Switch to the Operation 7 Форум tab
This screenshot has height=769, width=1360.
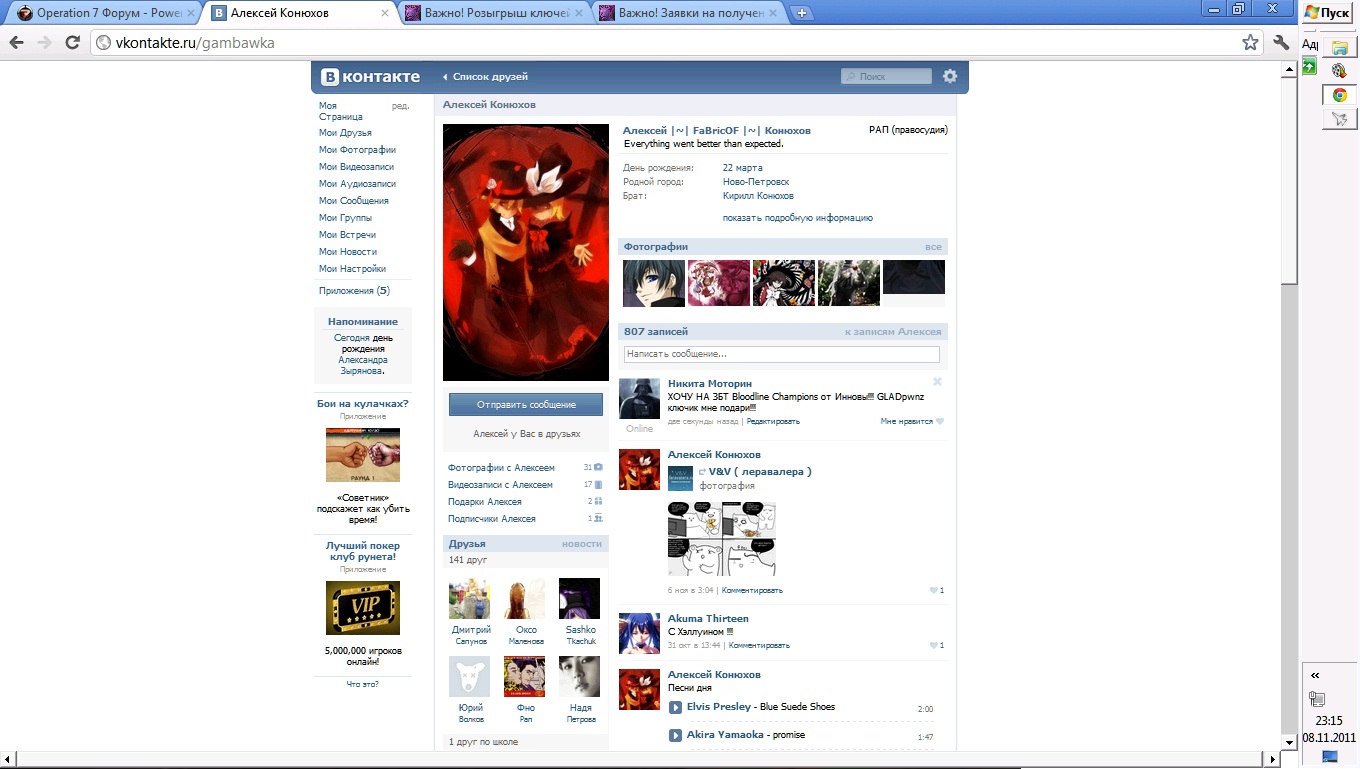[x=105, y=13]
